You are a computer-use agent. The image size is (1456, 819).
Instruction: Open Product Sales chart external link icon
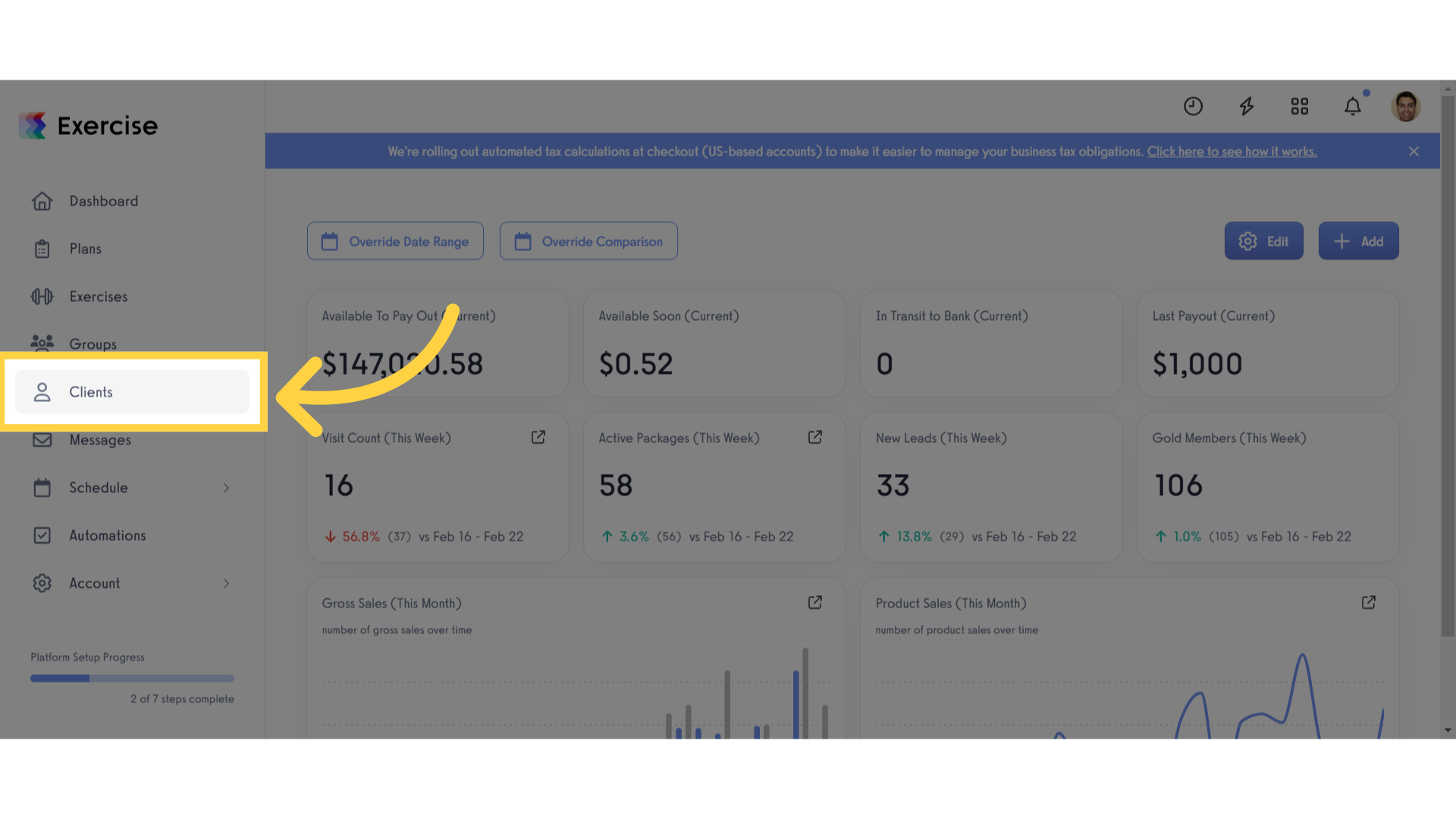(1369, 603)
